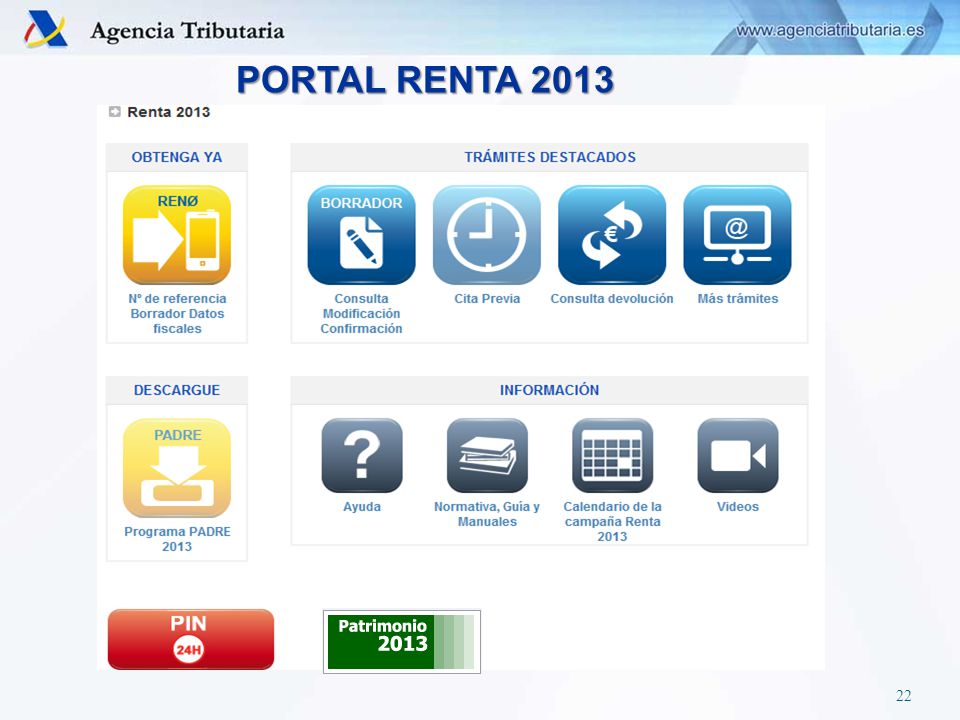Screen dimensions: 960x720
Task: Click the Consulta devolución text link
Action: pyautogui.click(x=612, y=299)
